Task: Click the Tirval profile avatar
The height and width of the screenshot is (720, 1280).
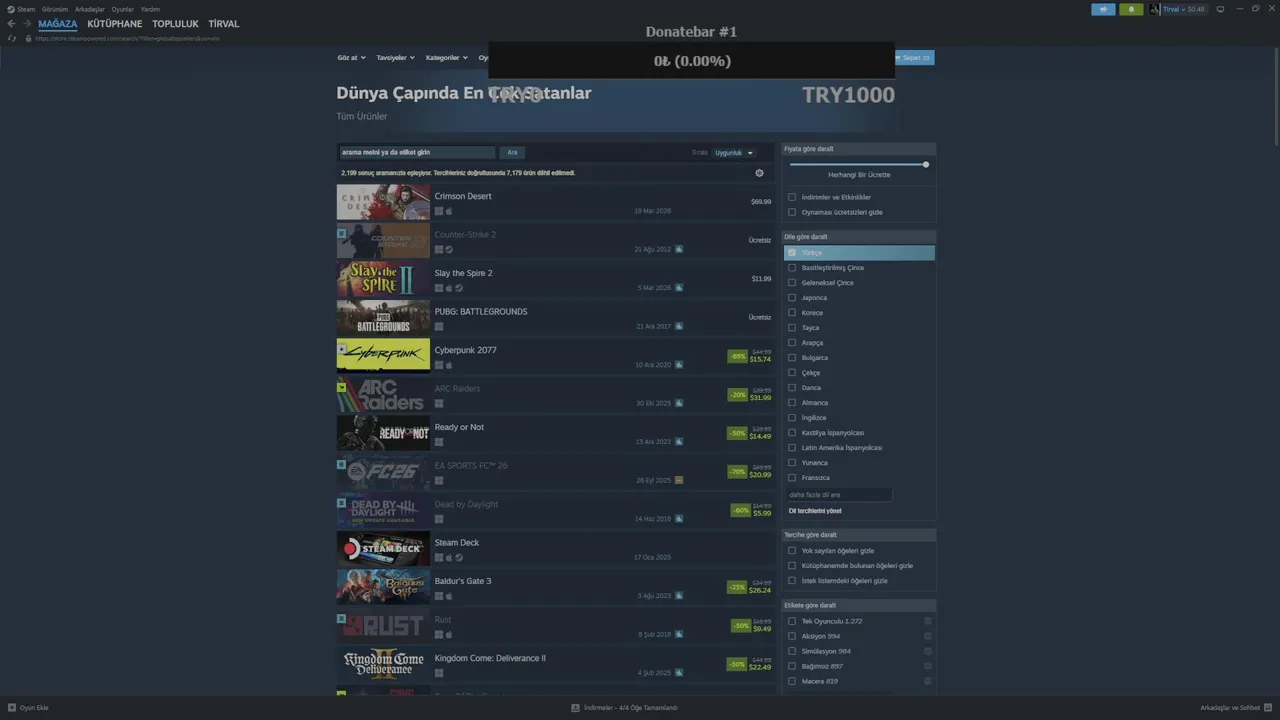Action: [x=1155, y=9]
